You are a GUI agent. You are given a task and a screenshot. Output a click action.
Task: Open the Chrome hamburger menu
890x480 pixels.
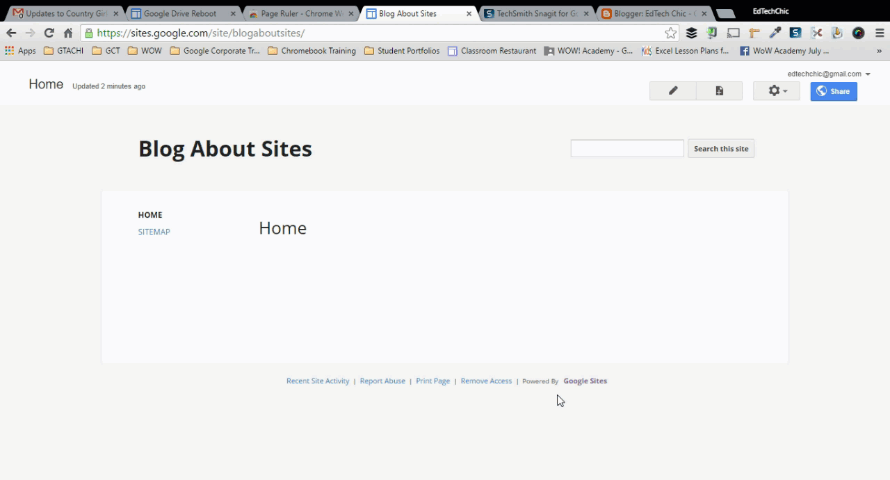(x=879, y=33)
